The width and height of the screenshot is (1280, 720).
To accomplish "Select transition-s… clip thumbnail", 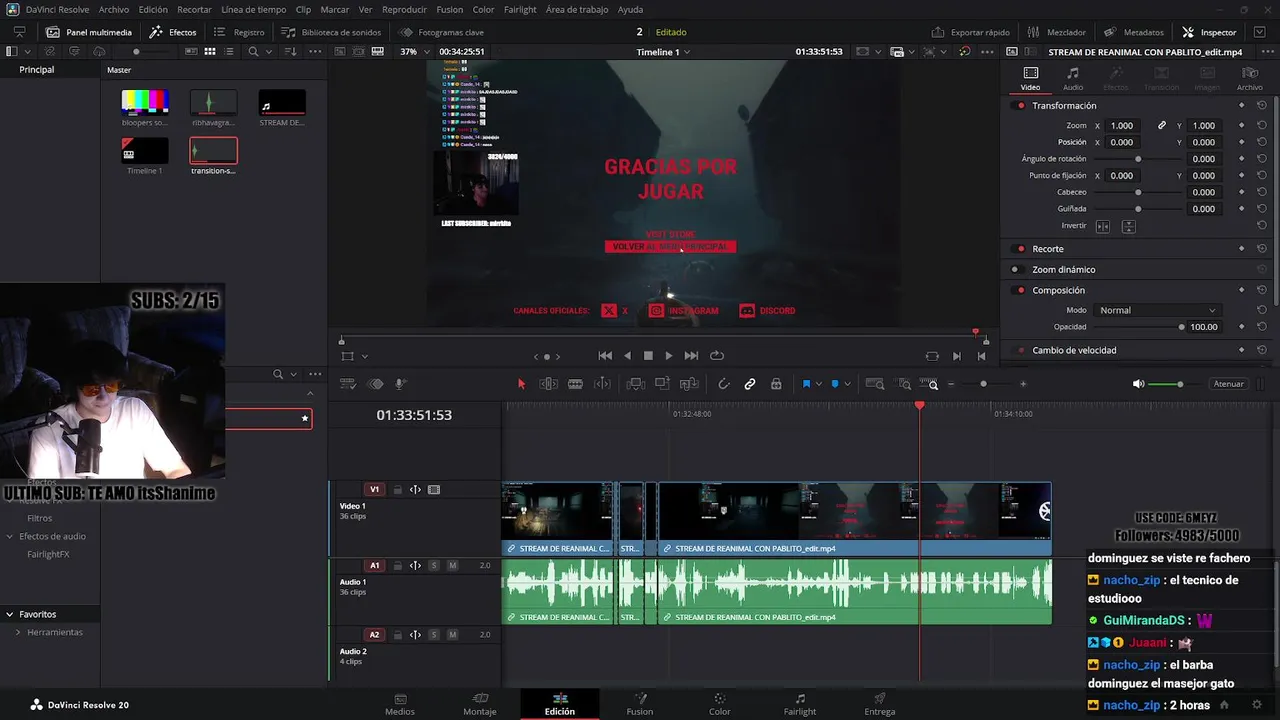I will coord(213,150).
